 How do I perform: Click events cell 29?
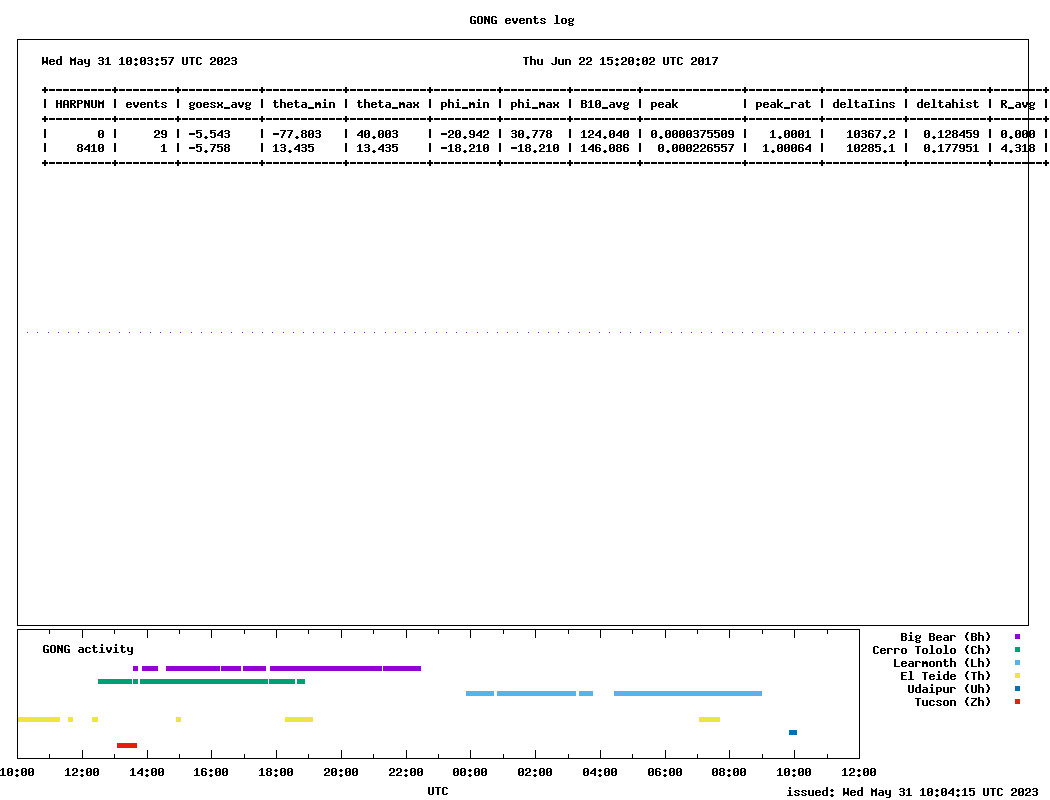tap(160, 134)
